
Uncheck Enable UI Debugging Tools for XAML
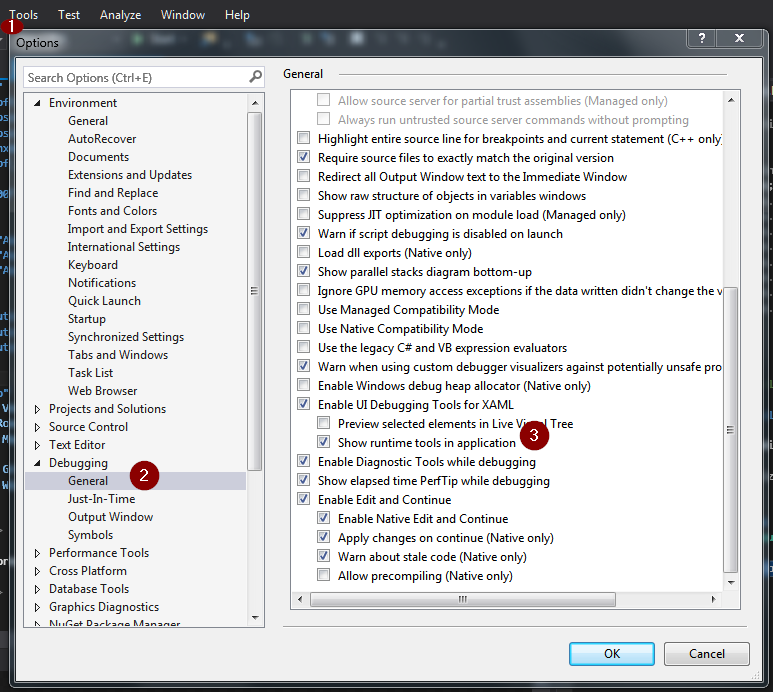tap(303, 404)
